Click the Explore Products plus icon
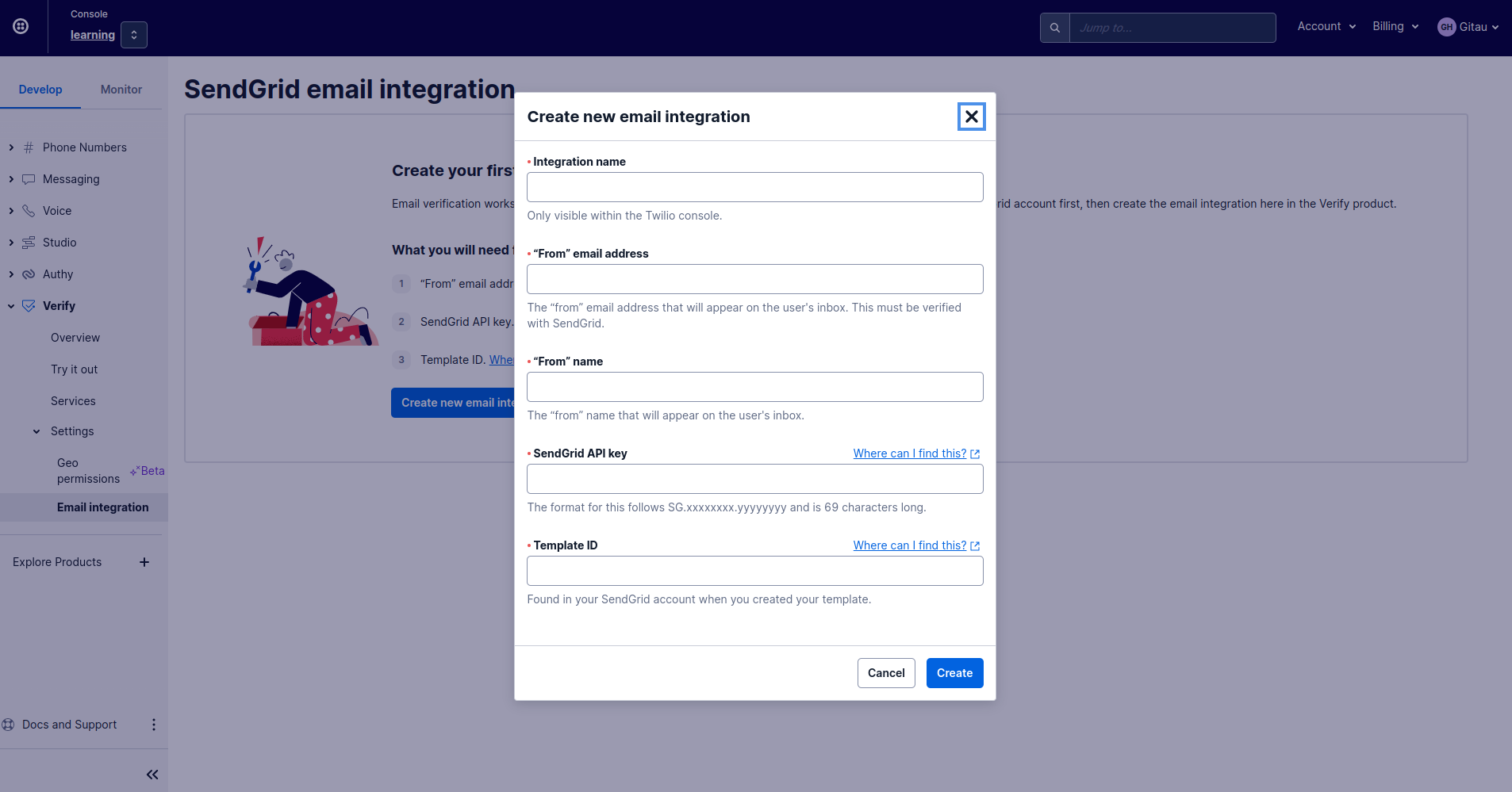 click(x=144, y=562)
